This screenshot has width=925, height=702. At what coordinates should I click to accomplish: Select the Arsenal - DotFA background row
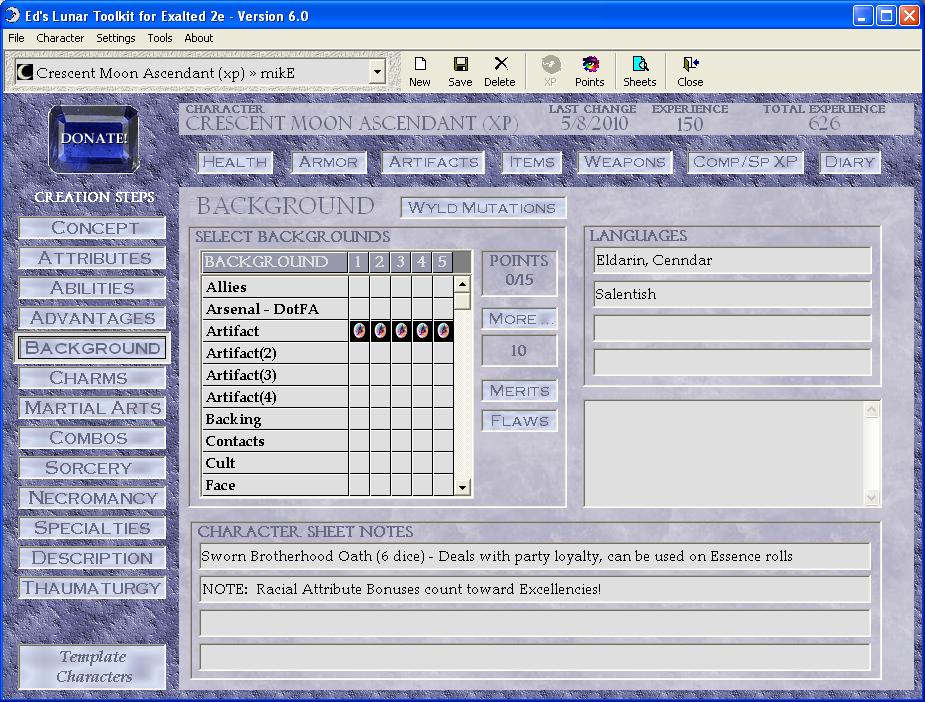[x=275, y=309]
